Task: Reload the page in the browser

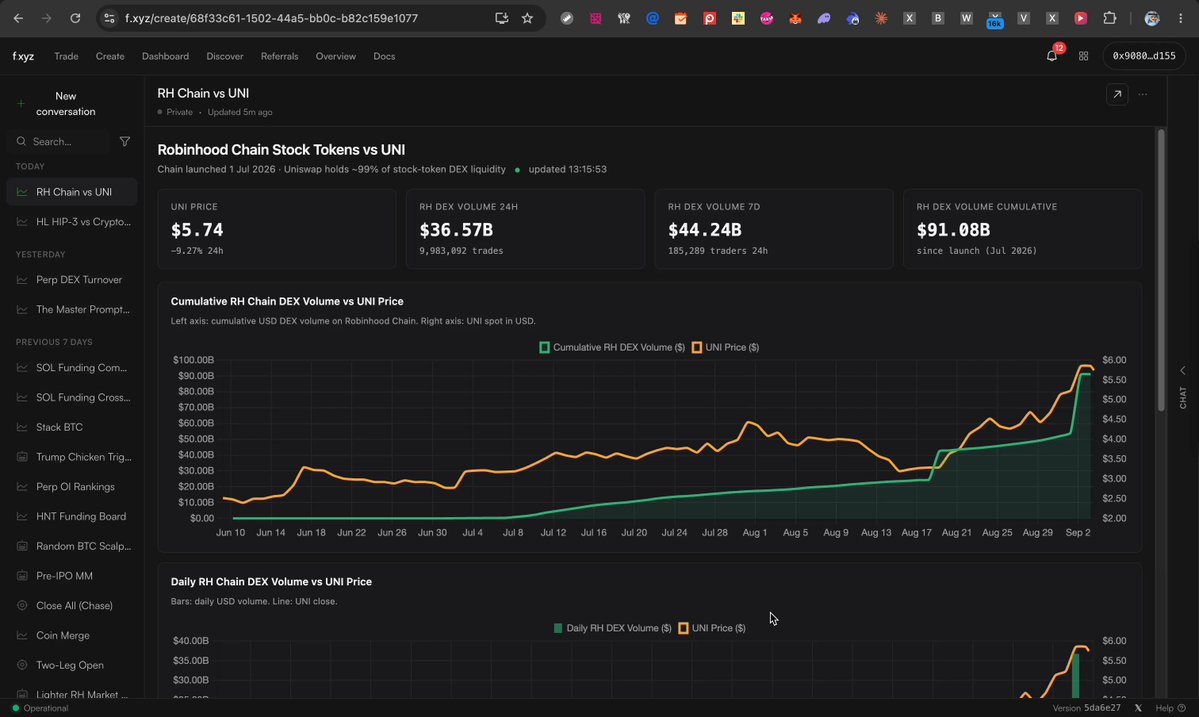Action: [75, 18]
